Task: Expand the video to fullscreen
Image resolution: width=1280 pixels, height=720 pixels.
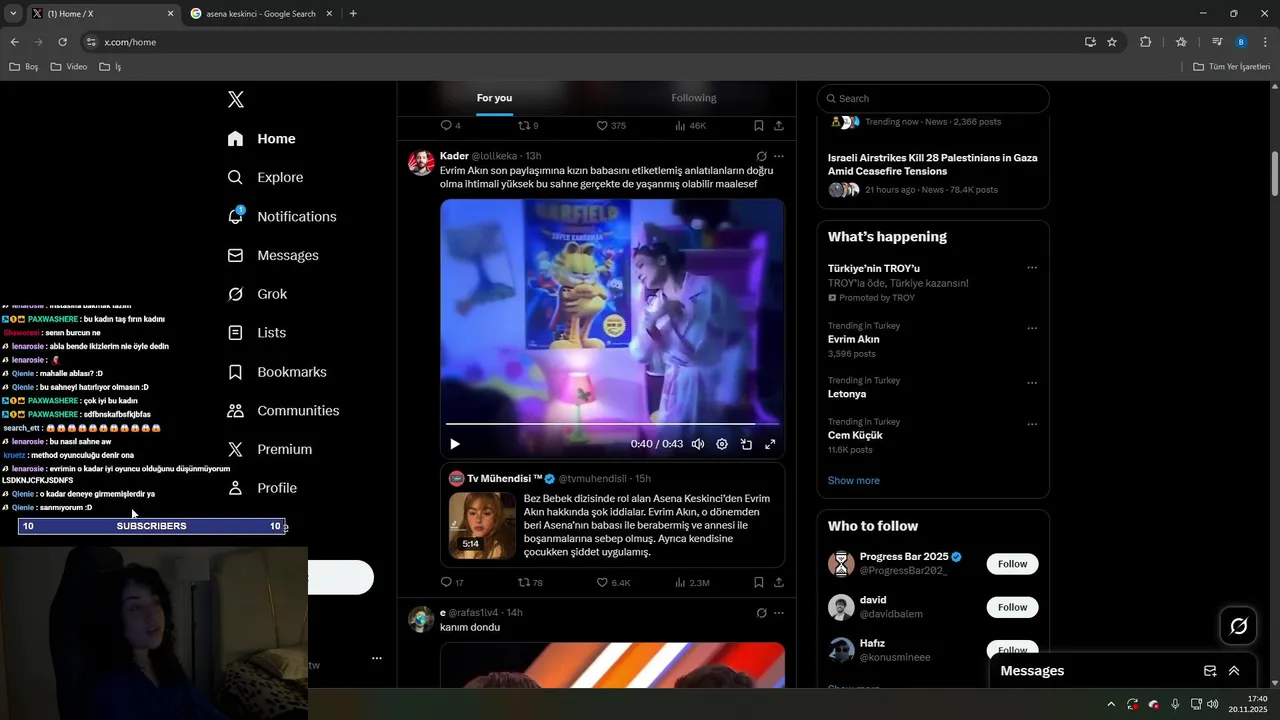Action: tap(770, 444)
